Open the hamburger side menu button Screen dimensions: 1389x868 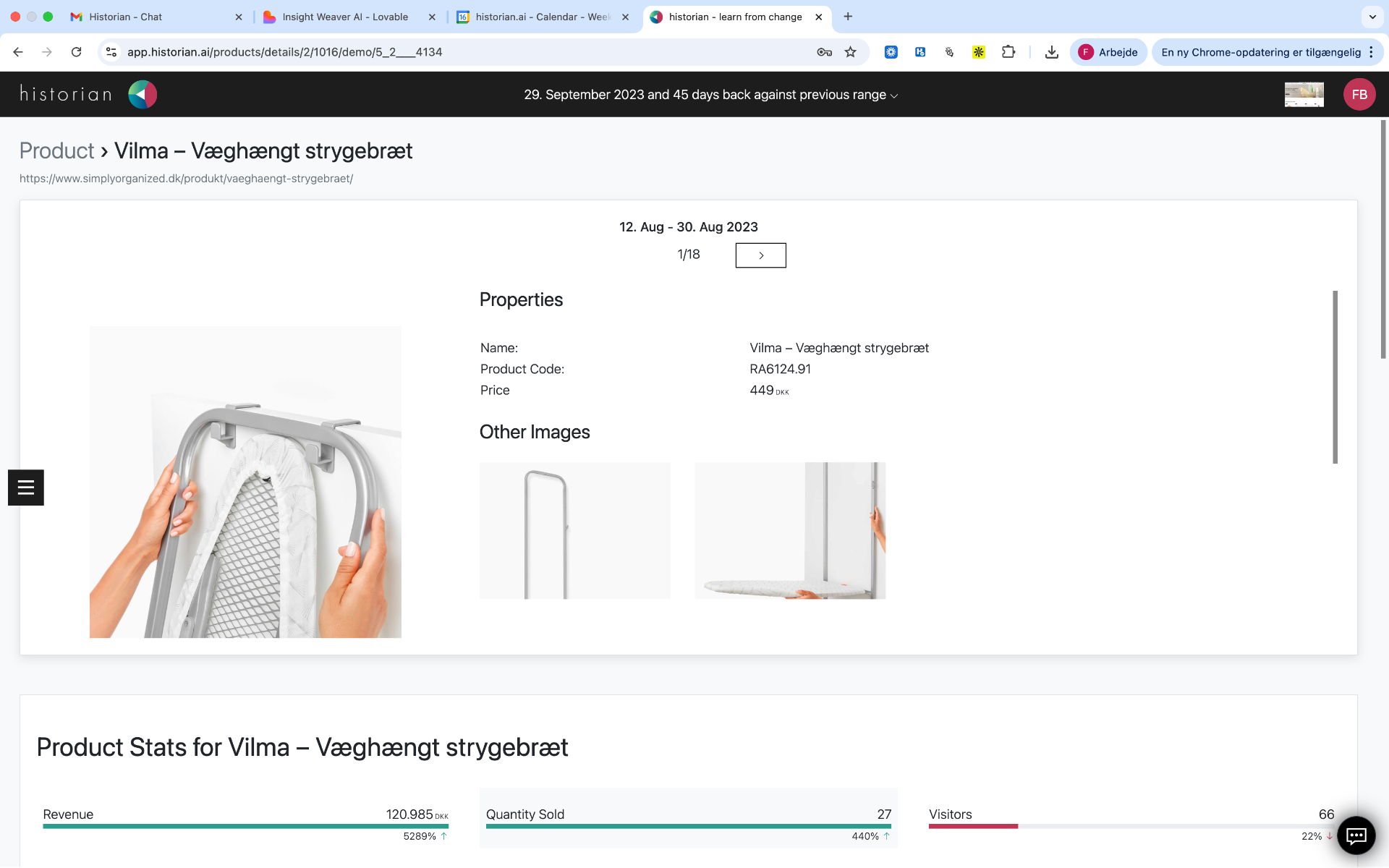tap(26, 488)
